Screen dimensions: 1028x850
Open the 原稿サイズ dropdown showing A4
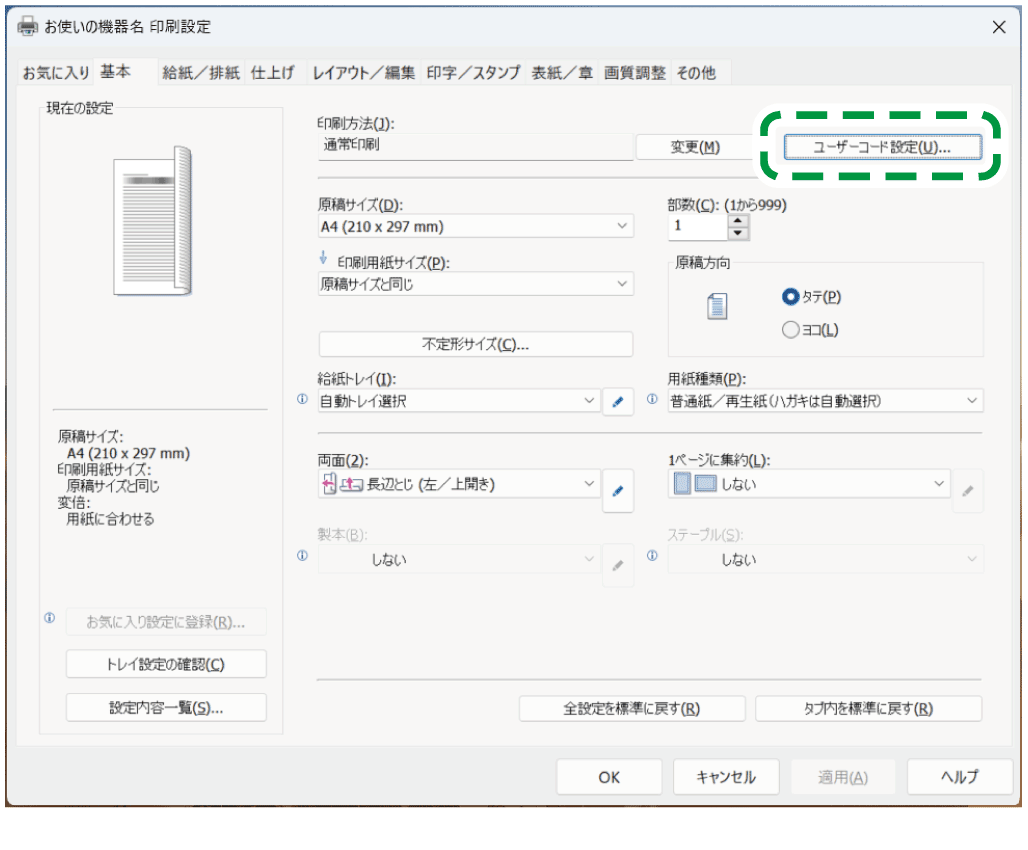tap(475, 227)
